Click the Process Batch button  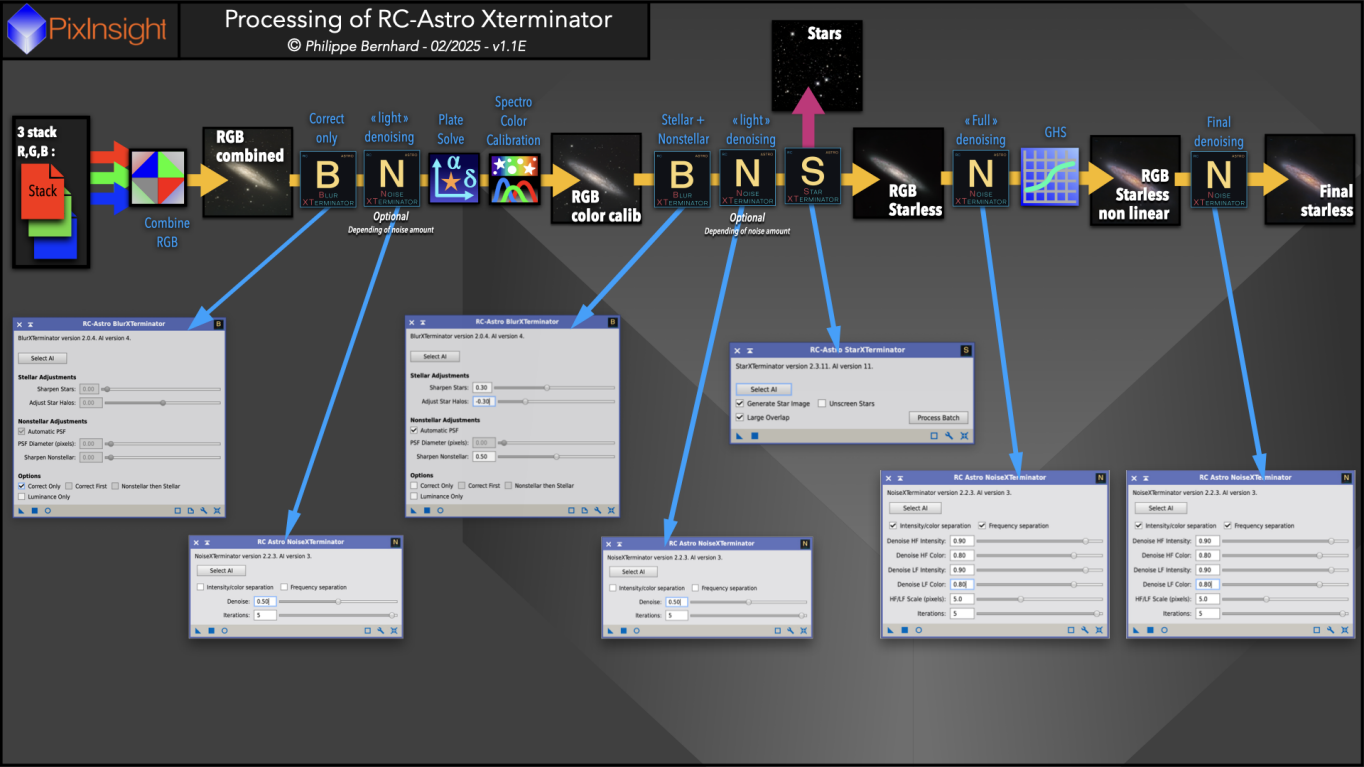(938, 417)
